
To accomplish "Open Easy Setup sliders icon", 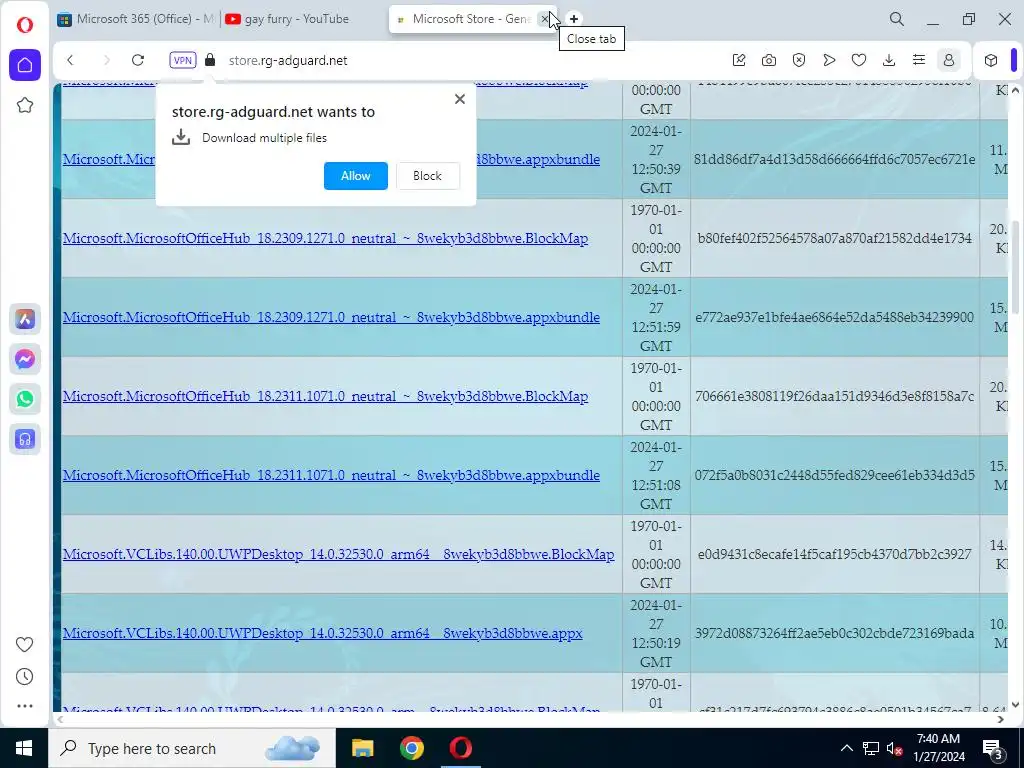I will 919,60.
